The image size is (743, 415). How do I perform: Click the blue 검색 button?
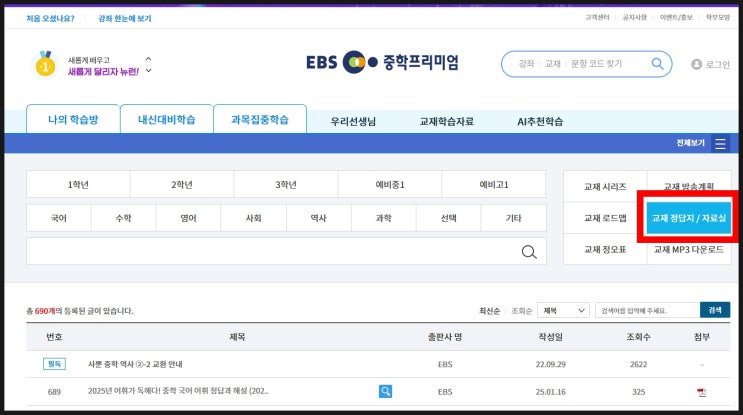pos(715,310)
